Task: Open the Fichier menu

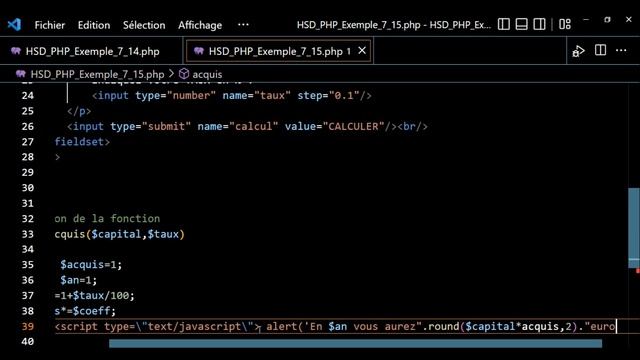Action: tap(50, 25)
